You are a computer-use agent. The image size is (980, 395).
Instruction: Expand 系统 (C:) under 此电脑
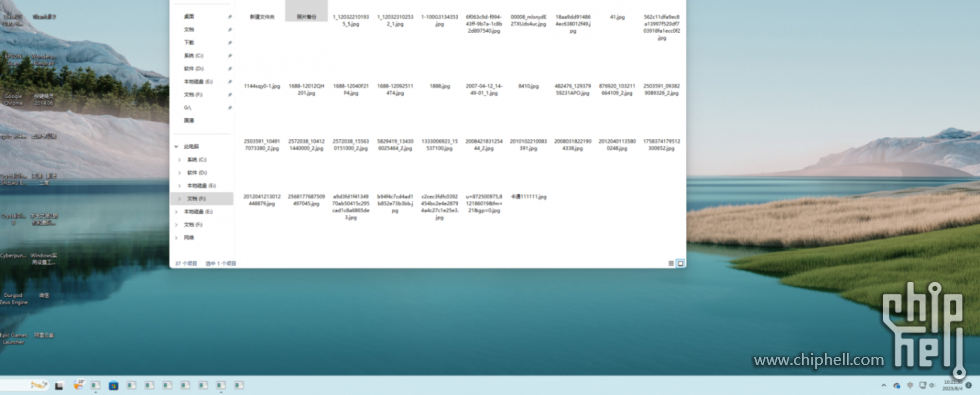(x=179, y=159)
